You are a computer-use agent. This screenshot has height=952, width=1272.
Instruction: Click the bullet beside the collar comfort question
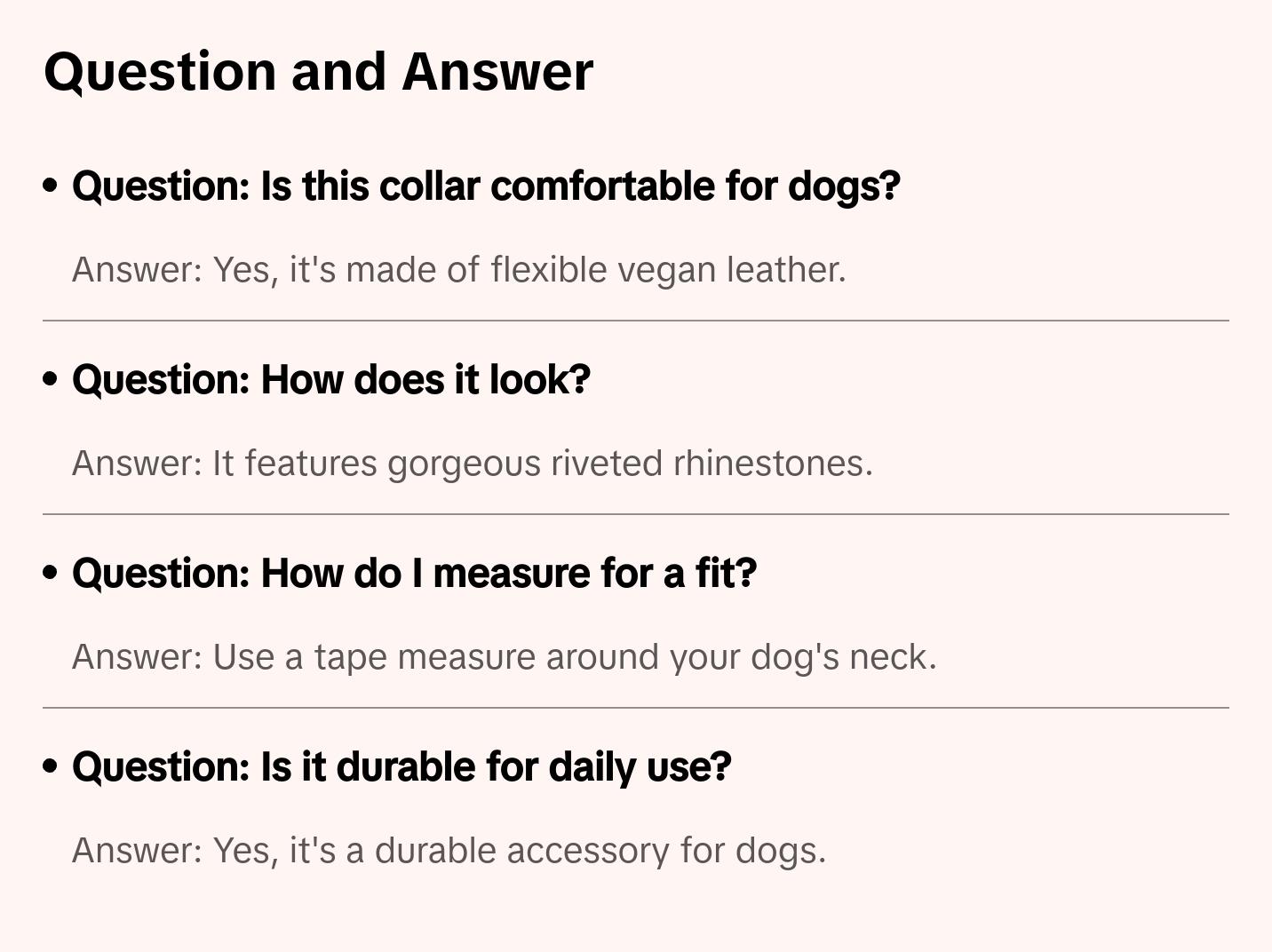click(x=51, y=186)
